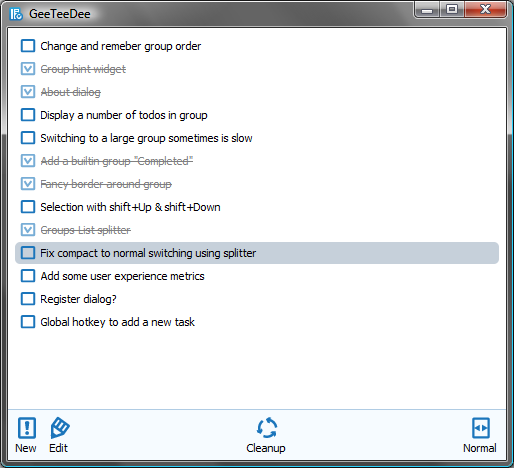The width and height of the screenshot is (514, 468).
Task: Check the 'Register dialog?' checkbox
Action: tap(28, 299)
